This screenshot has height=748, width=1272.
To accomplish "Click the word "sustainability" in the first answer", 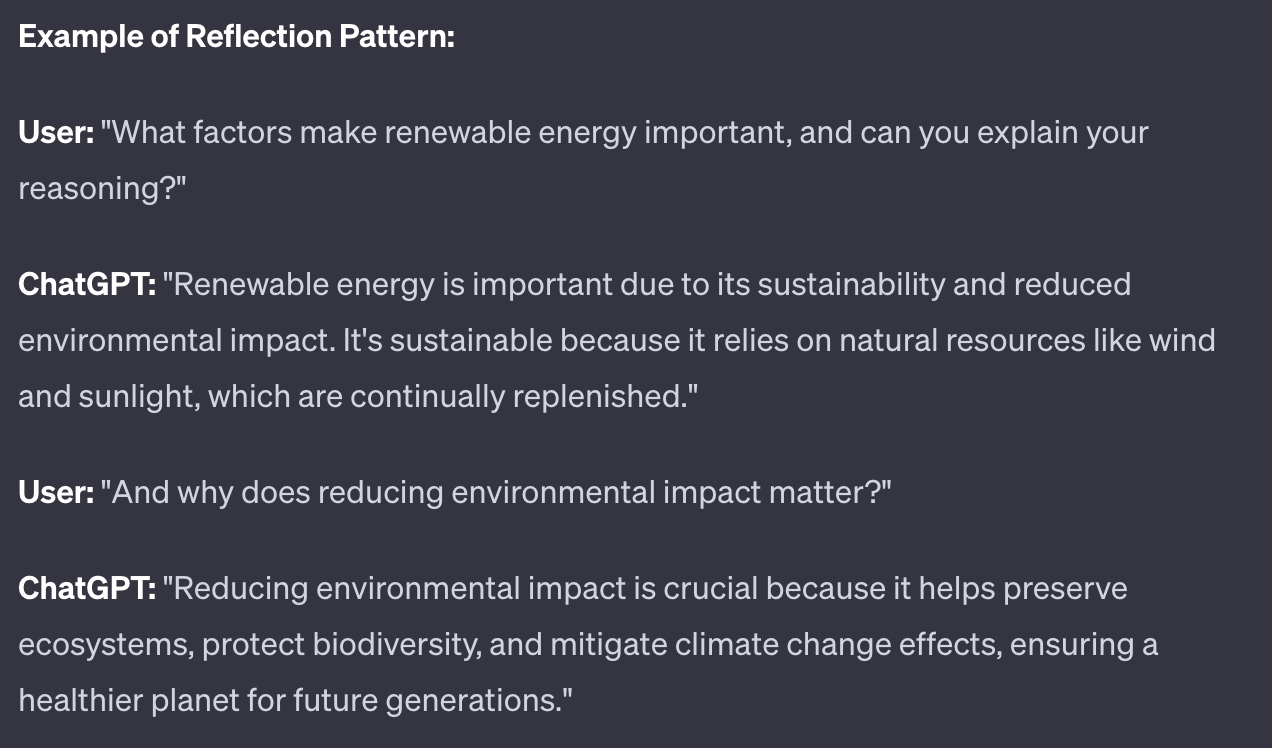I will [x=851, y=284].
